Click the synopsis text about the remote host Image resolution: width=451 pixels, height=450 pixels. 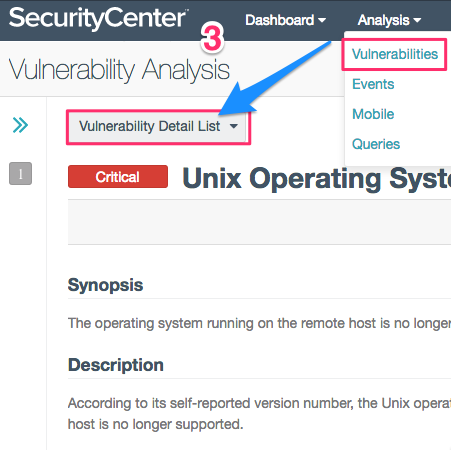click(259, 323)
